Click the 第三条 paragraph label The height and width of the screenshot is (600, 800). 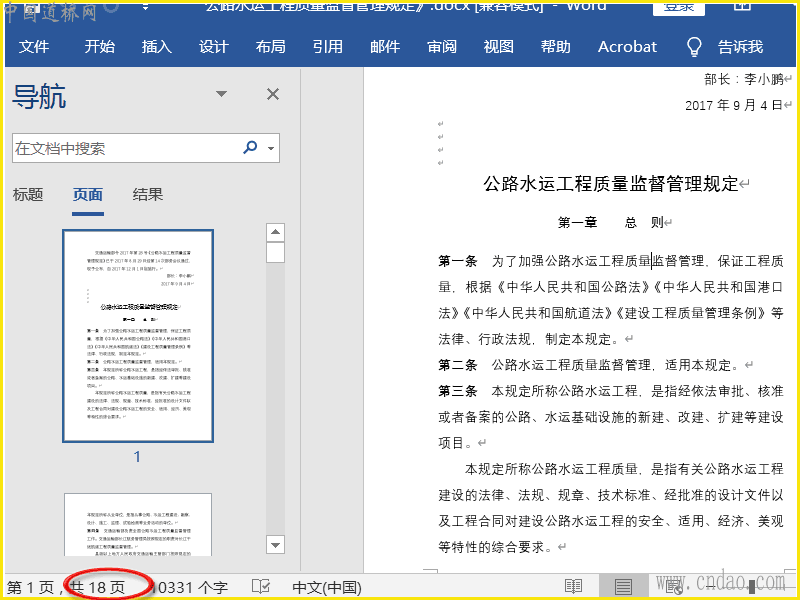(x=458, y=391)
